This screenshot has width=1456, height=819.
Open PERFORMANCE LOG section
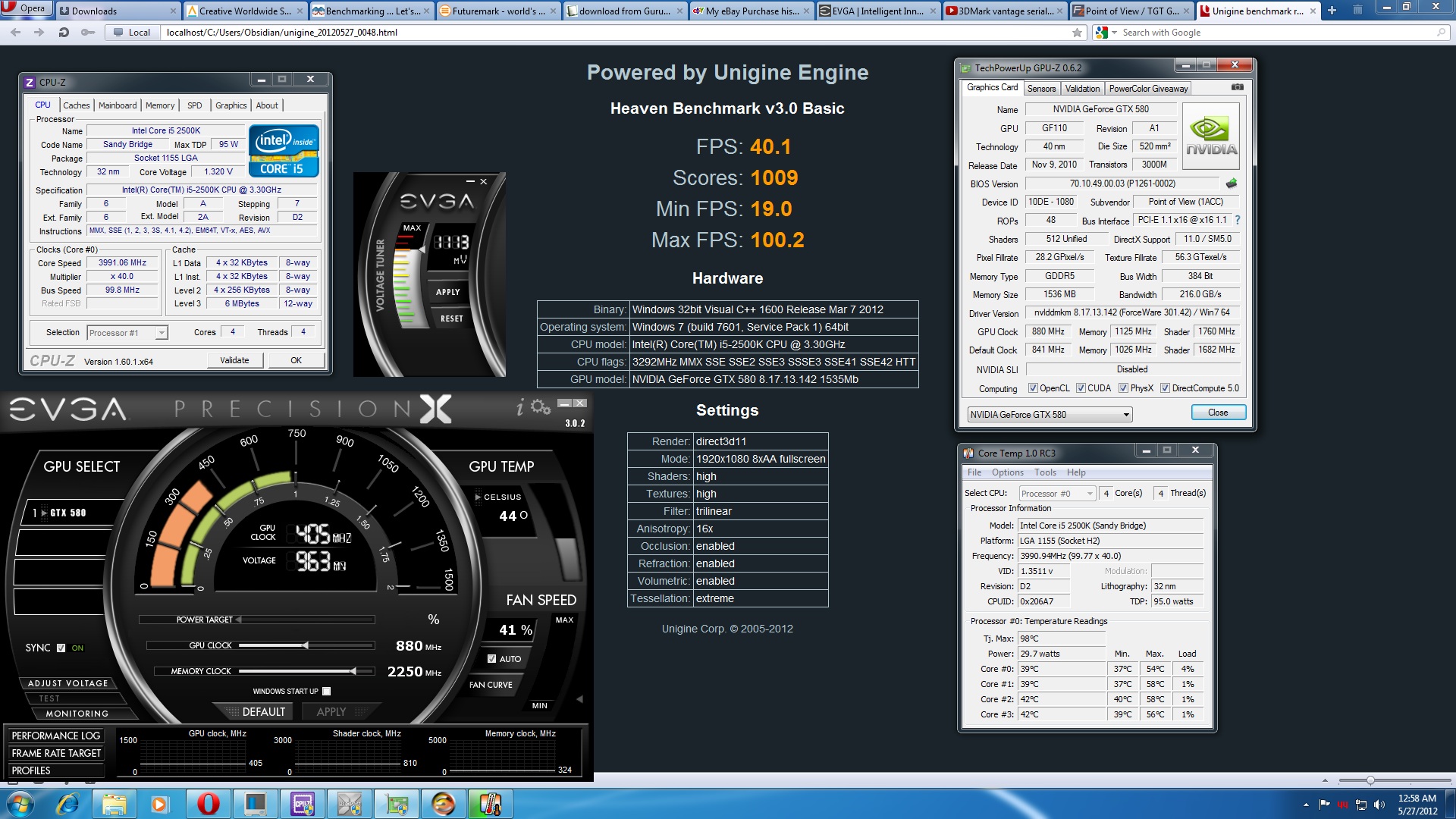pos(55,736)
